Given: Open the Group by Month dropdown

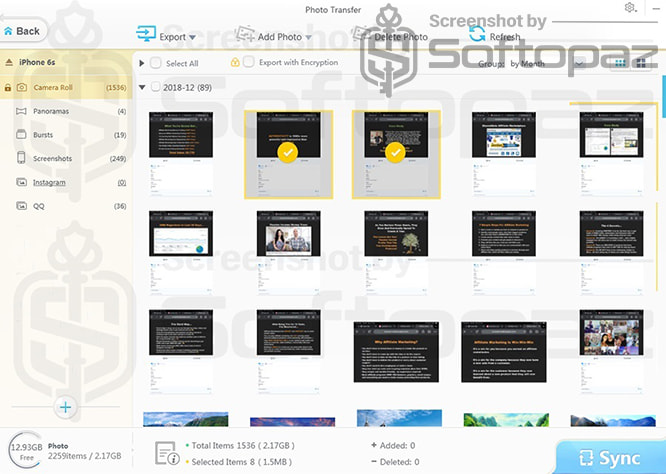Looking at the screenshot, I should click(579, 64).
